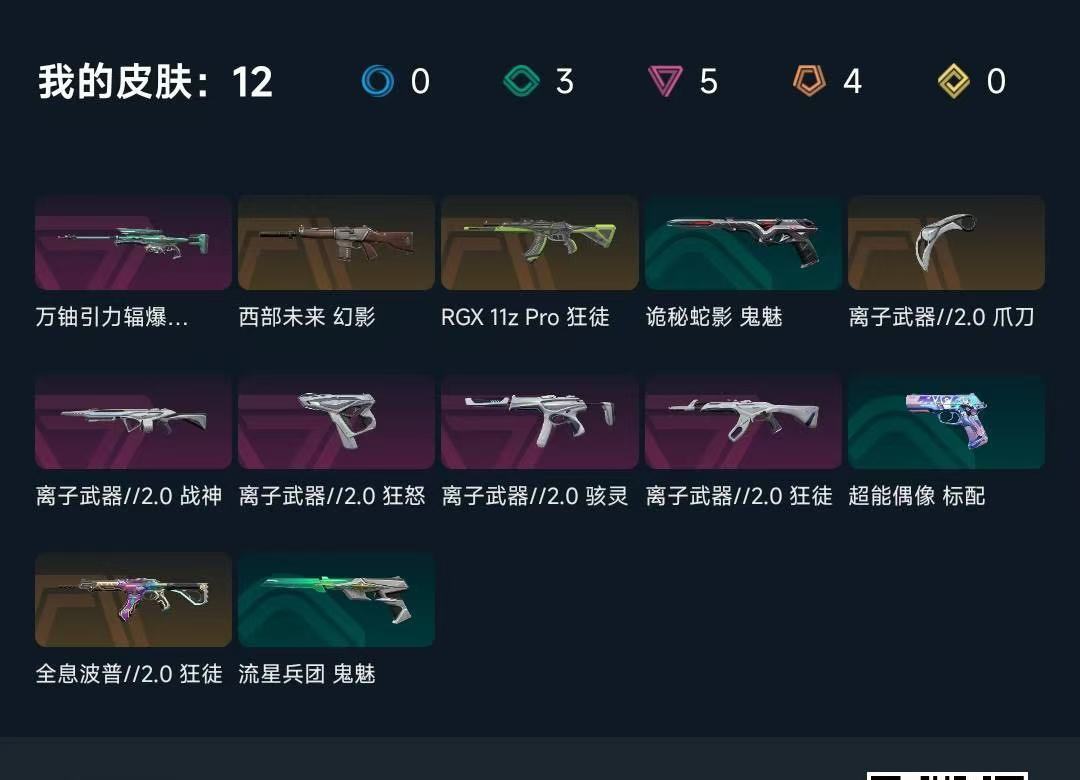Click the 全息波普//2.0 狂徒 name label
The width and height of the screenshot is (1080, 780).
pos(129,674)
